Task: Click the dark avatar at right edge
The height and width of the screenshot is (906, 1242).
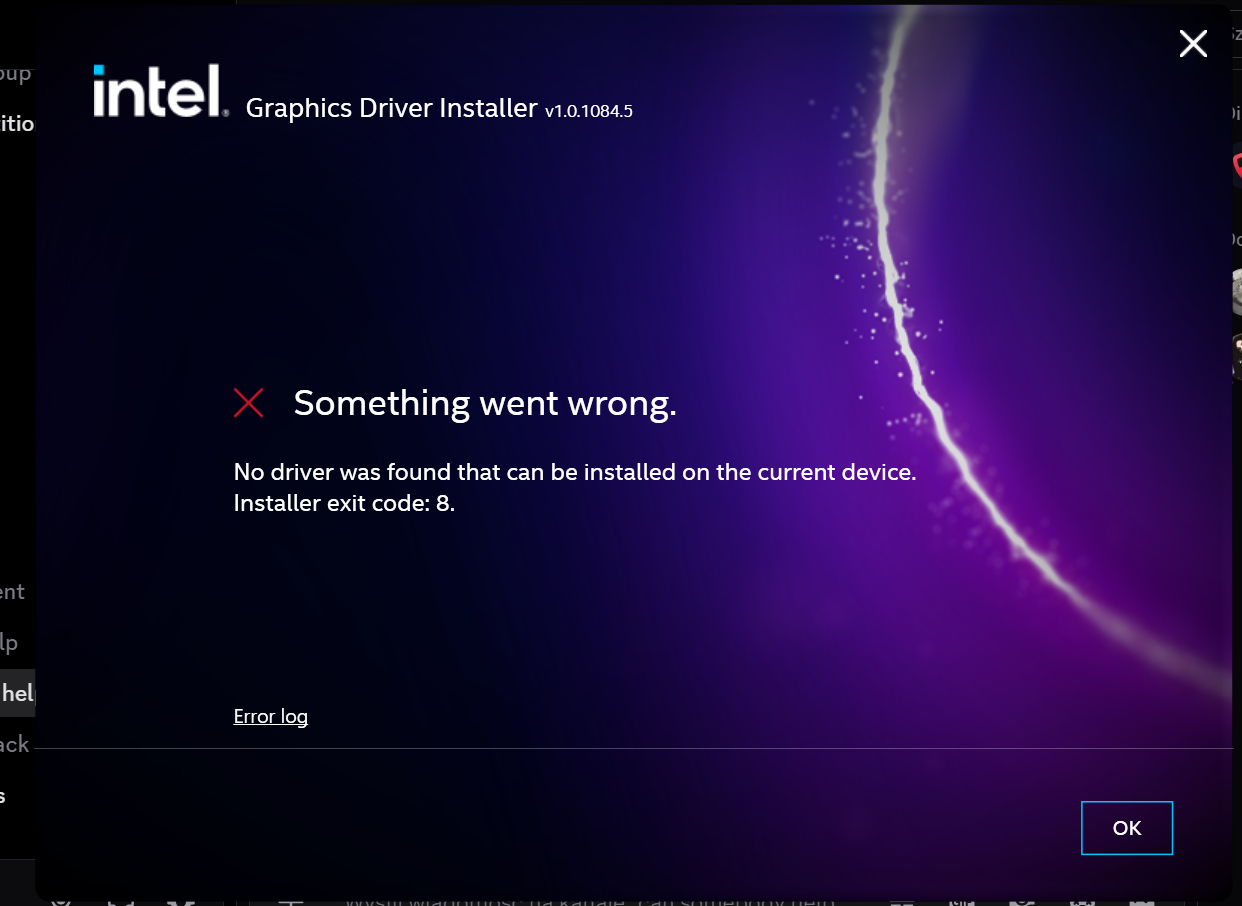Action: [1236, 357]
